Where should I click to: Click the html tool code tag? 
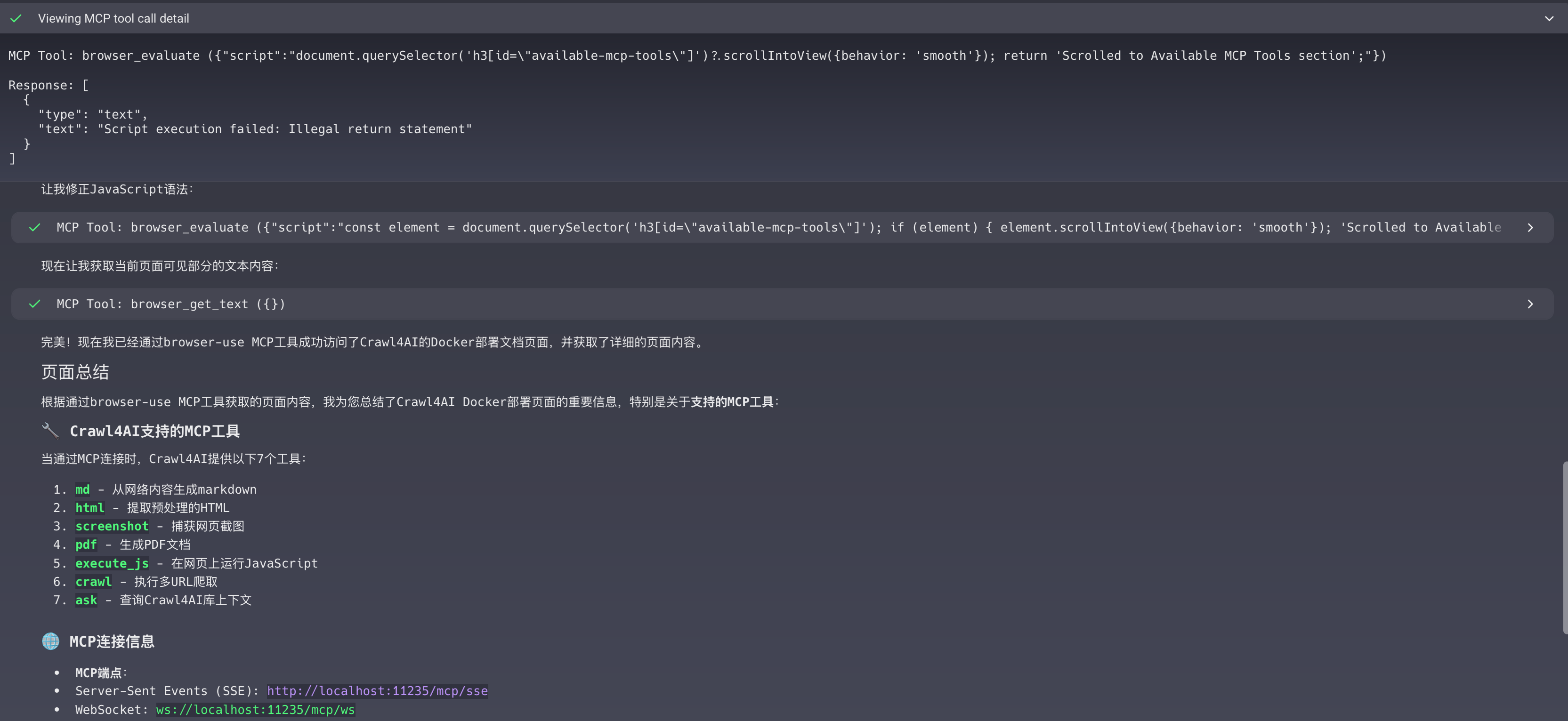(x=90, y=508)
